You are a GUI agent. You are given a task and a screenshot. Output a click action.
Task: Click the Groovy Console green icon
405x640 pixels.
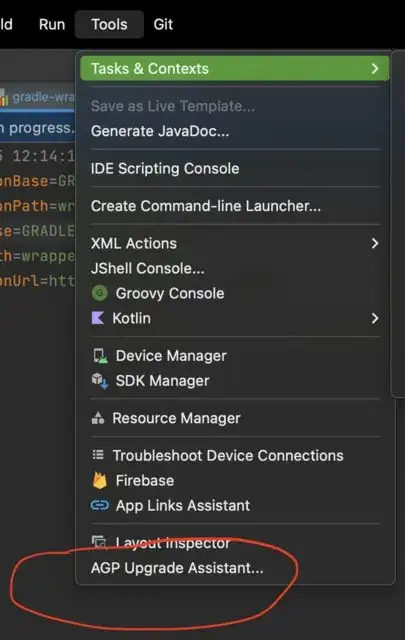[100, 293]
